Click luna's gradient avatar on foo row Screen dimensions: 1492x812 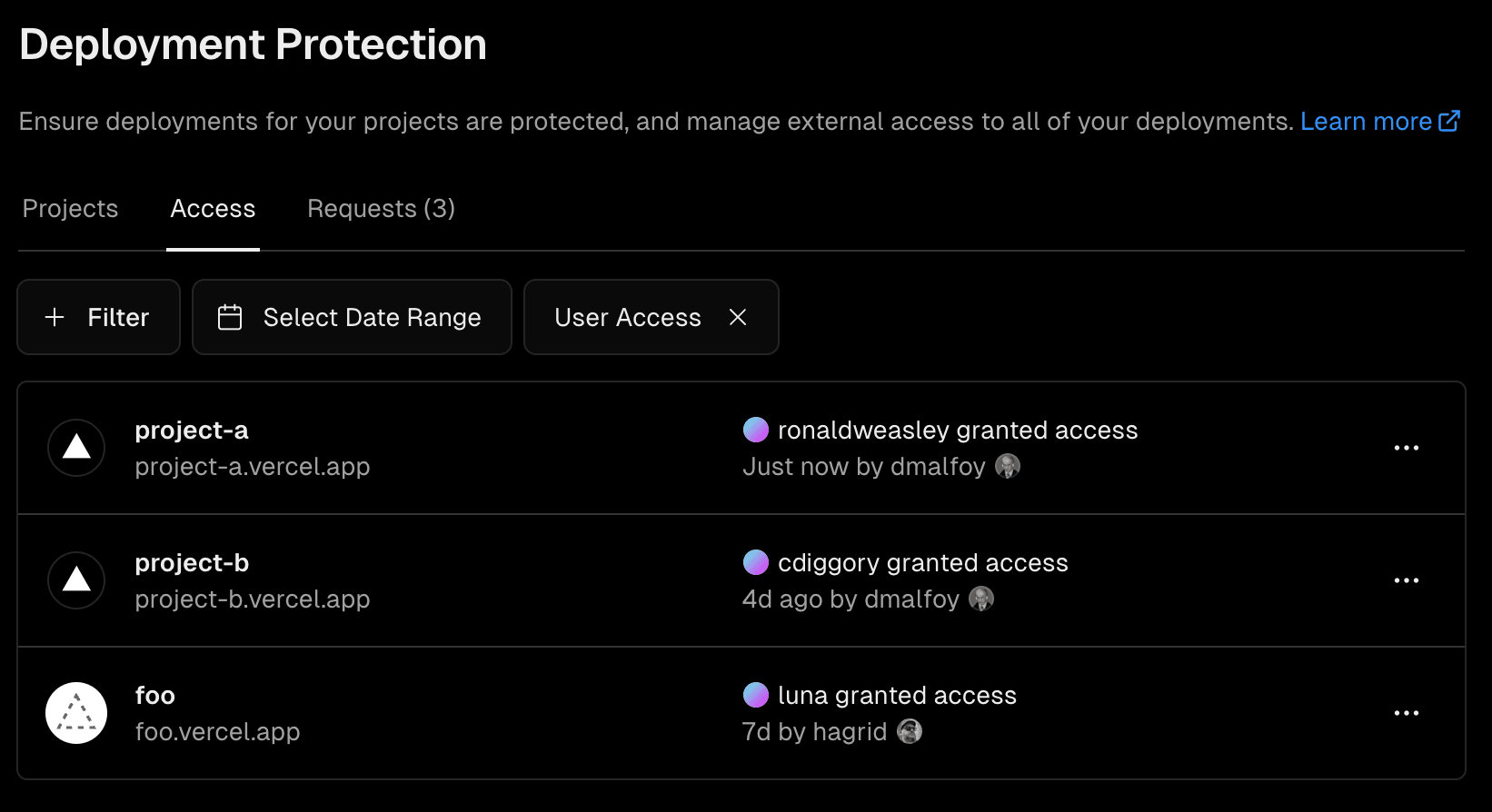pyautogui.click(x=756, y=695)
